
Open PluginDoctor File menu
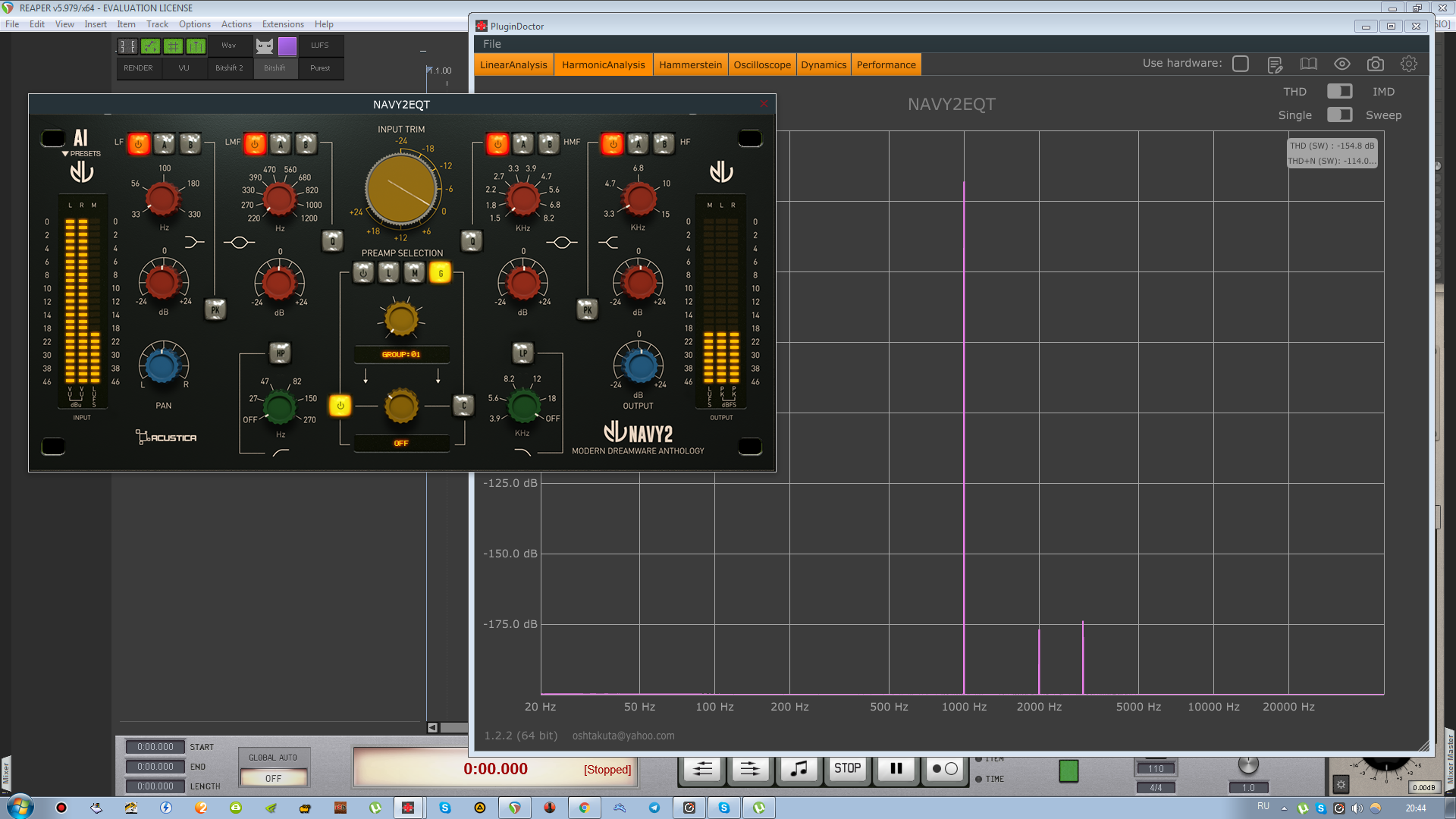click(x=492, y=44)
